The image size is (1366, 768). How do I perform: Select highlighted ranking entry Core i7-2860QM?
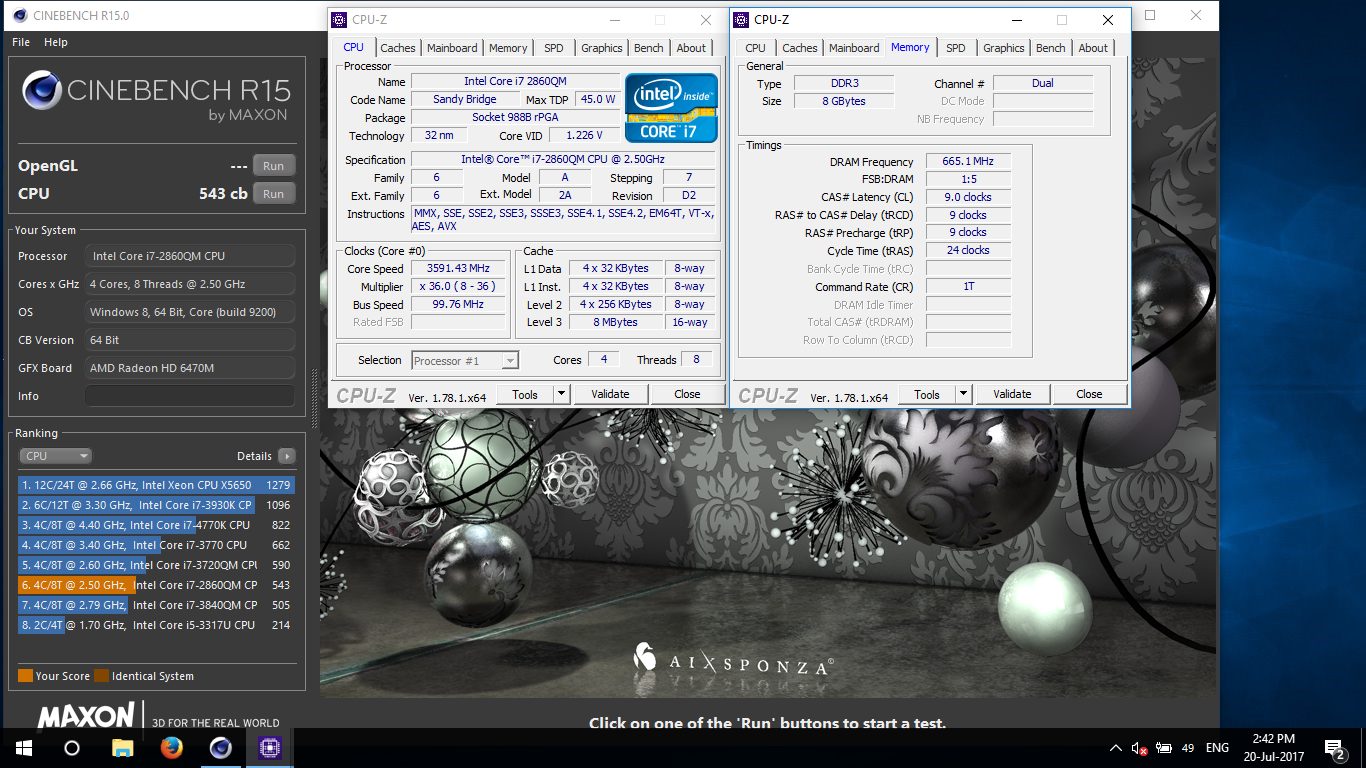pos(157,585)
